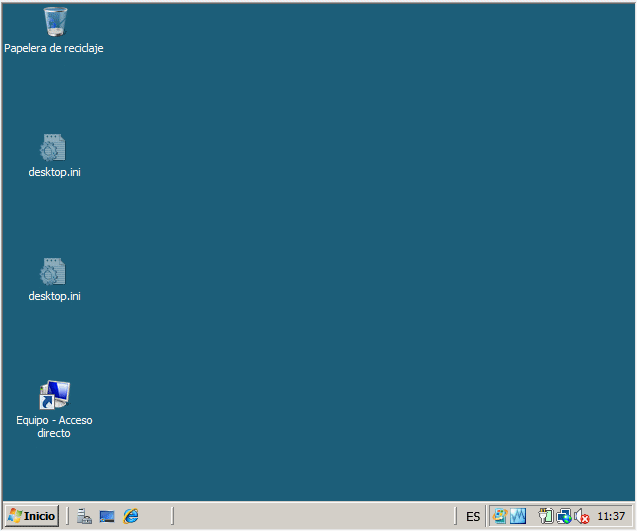Click the Windows flag tray icon
This screenshot has height=531, width=637.
tap(499, 516)
